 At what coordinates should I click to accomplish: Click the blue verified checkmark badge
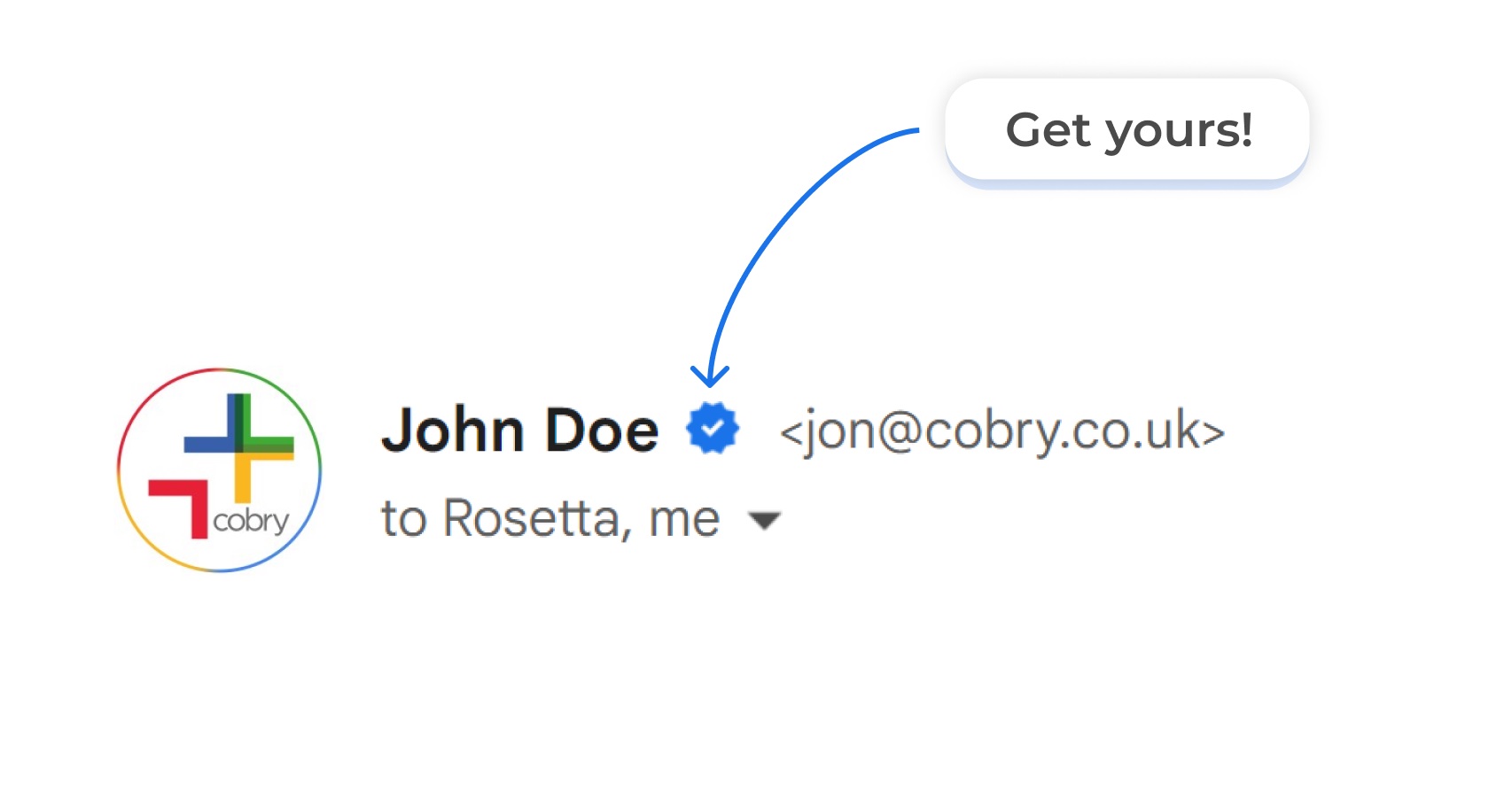click(x=713, y=429)
